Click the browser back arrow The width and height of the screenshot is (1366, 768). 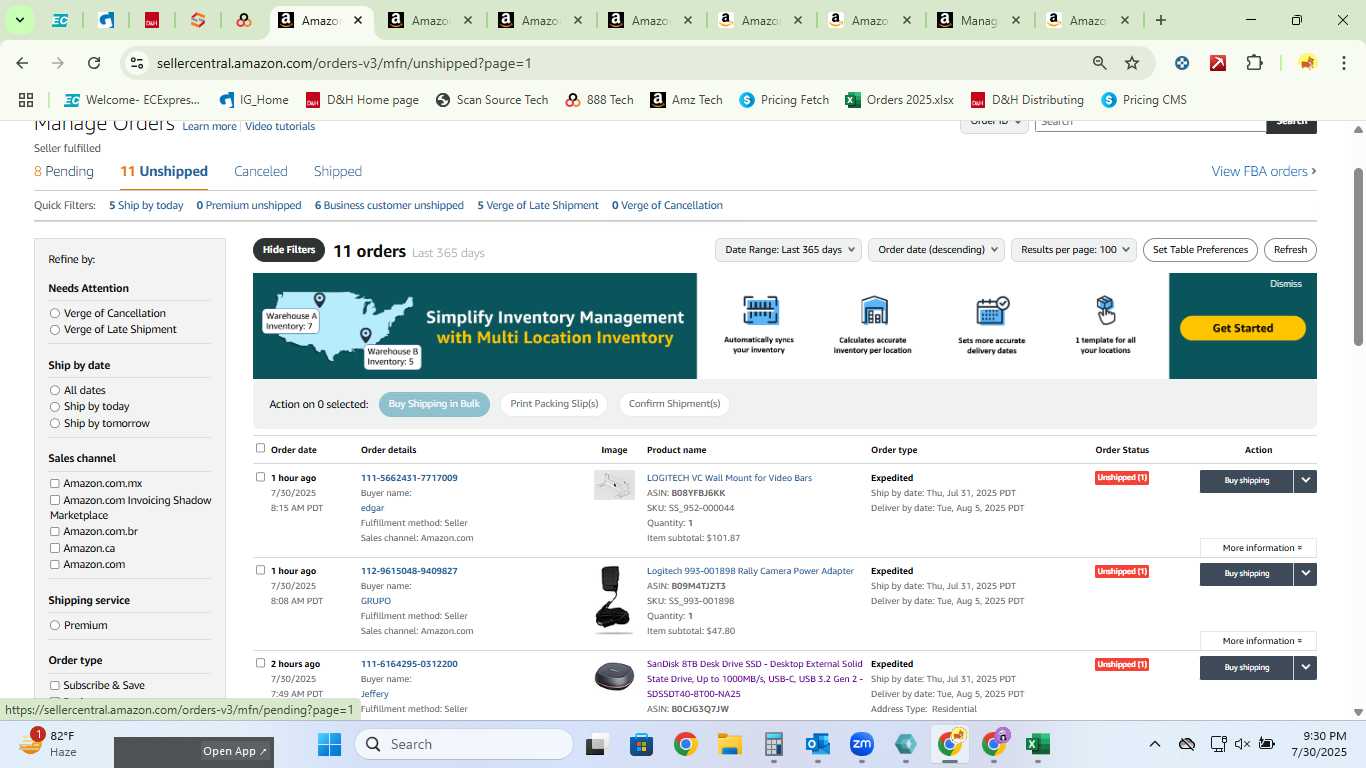(x=22, y=63)
